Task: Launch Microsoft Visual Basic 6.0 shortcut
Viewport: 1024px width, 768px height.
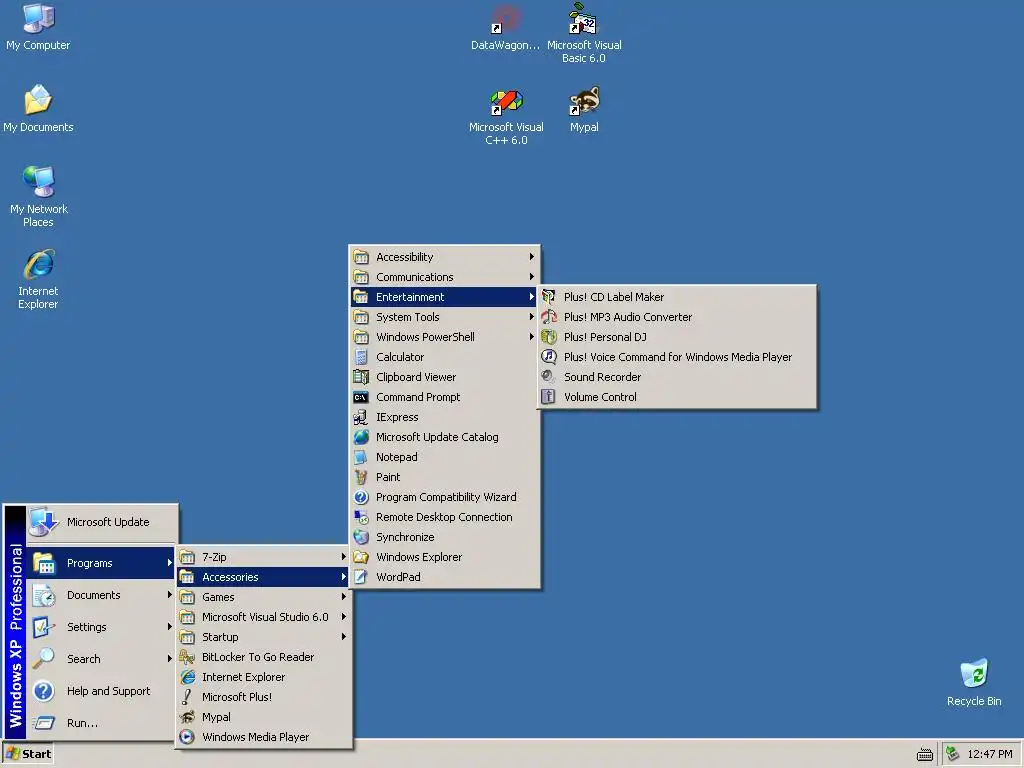Action: click(584, 33)
